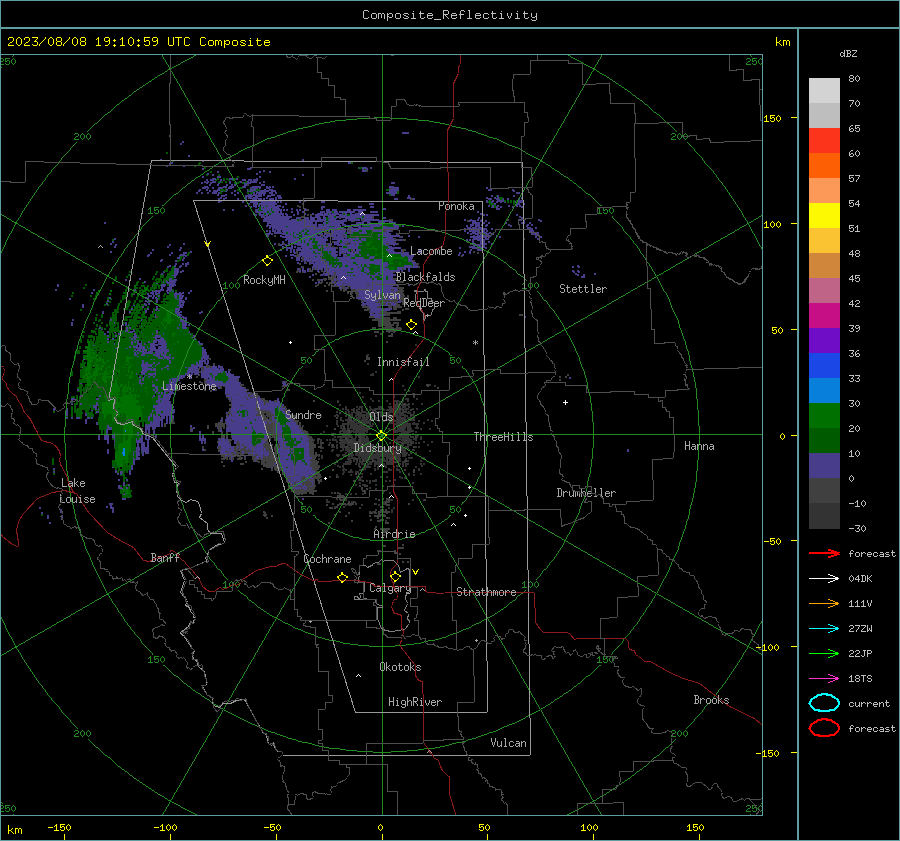
Task: Click the red forecast arrow in legend
Action: [824, 553]
